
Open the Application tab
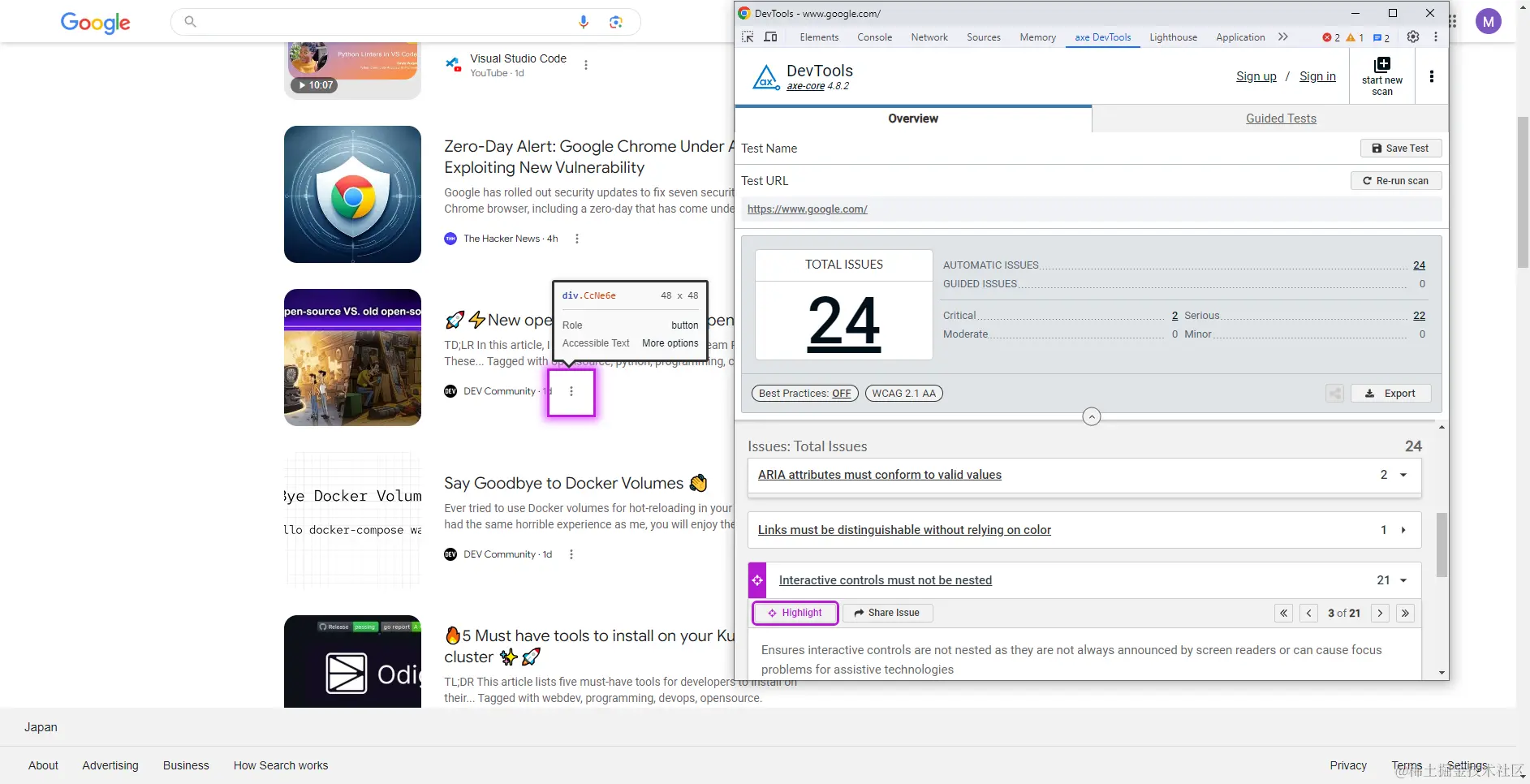click(1240, 37)
